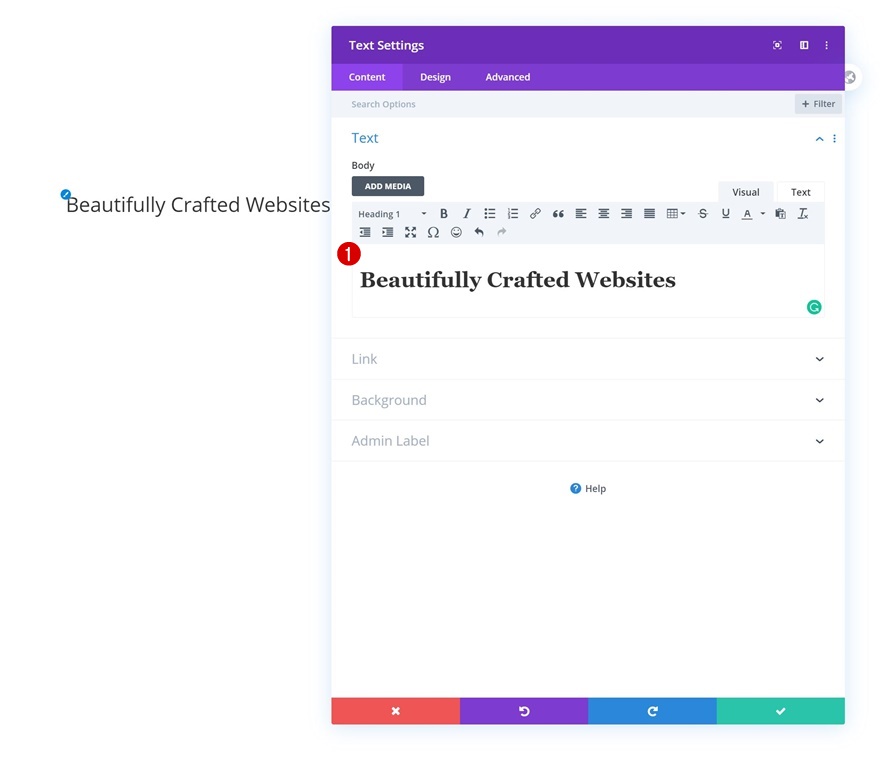The width and height of the screenshot is (880, 760).
Task: Click the responsive preview icon in header
Action: coord(777,45)
